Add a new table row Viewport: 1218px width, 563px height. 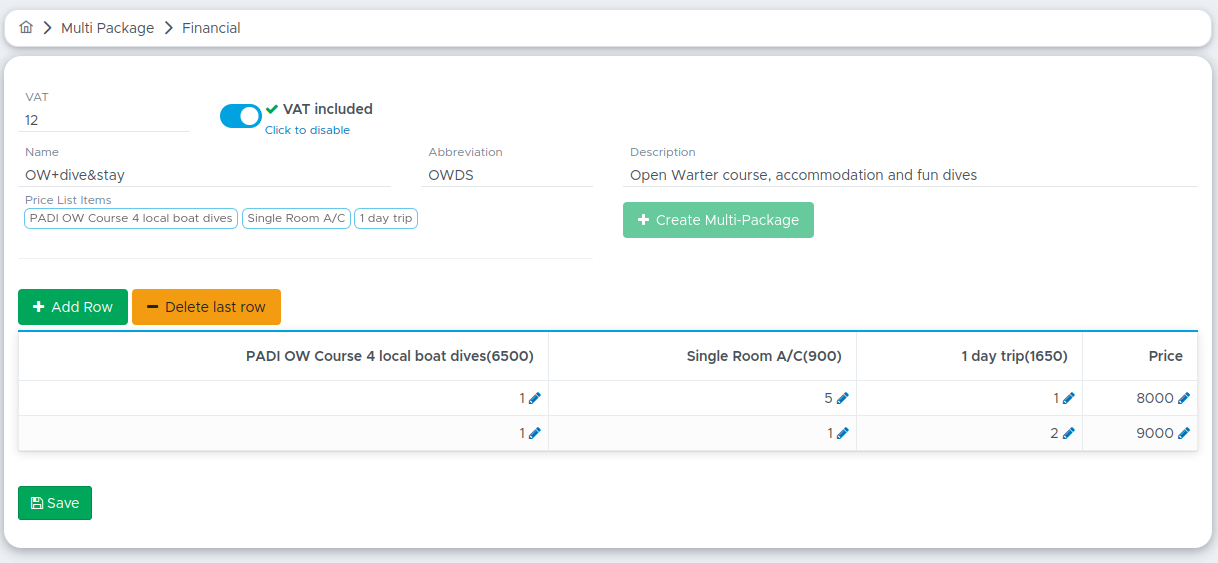(73, 307)
